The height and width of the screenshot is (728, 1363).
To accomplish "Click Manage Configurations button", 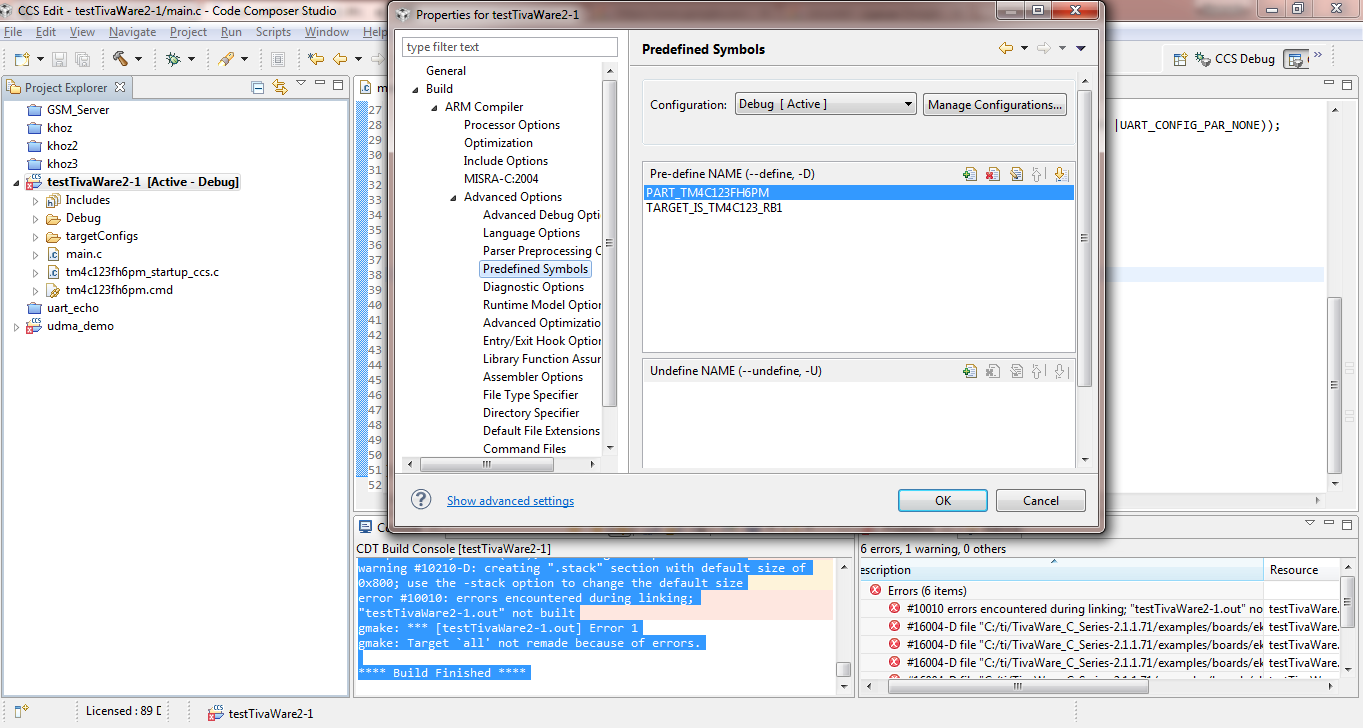I will click(x=994, y=104).
